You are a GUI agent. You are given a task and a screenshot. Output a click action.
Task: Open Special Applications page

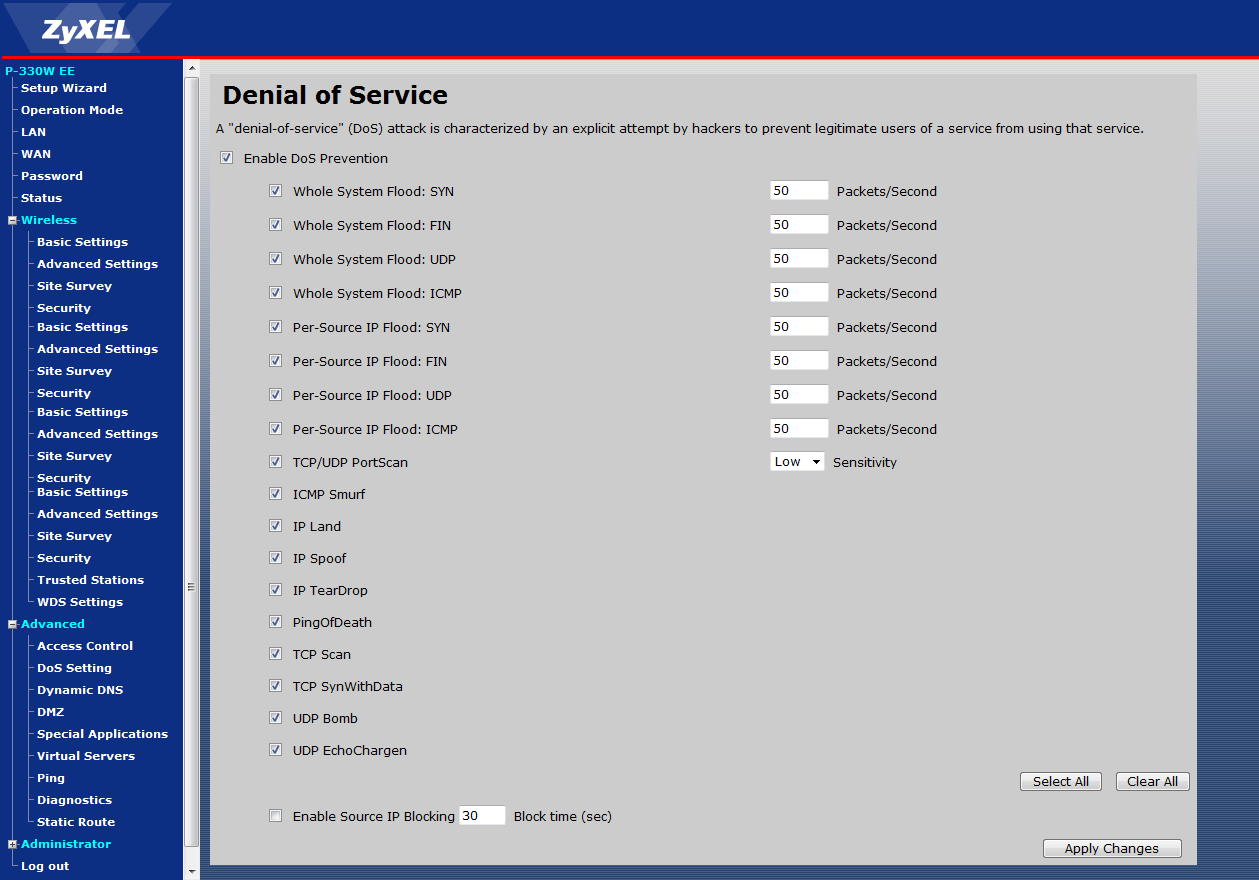(102, 734)
